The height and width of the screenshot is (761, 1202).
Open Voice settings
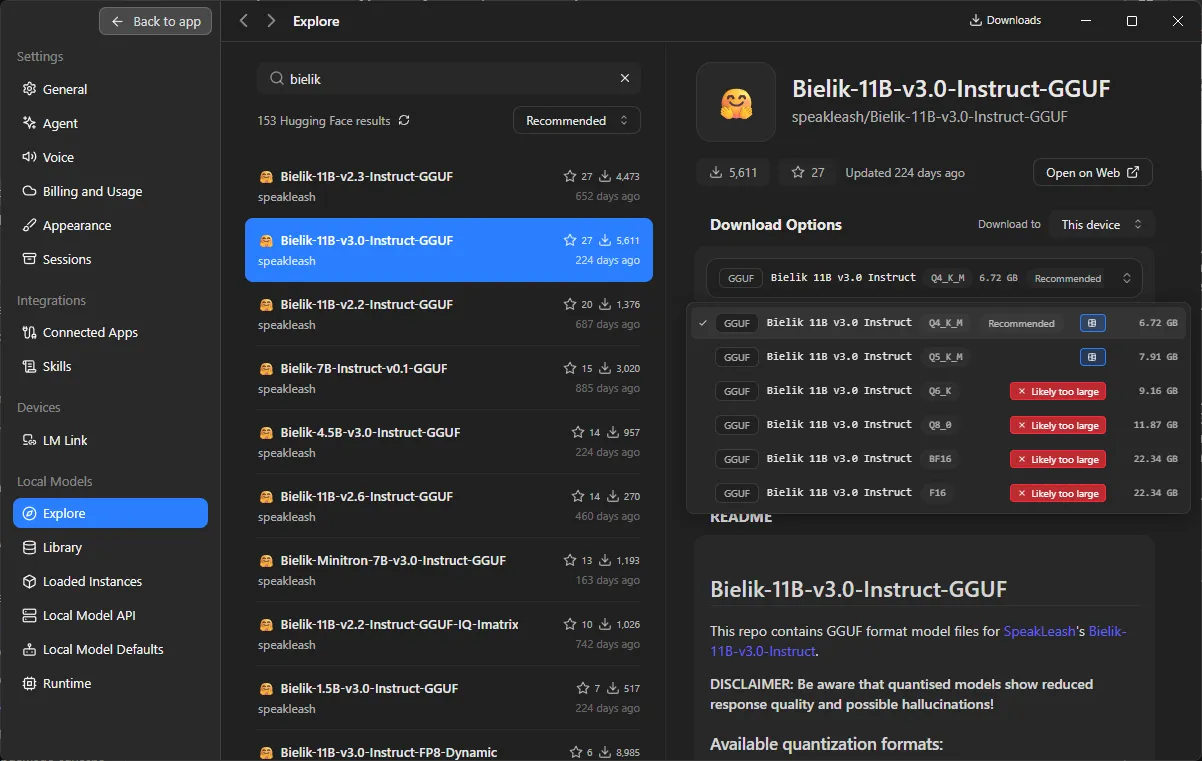(x=110, y=157)
